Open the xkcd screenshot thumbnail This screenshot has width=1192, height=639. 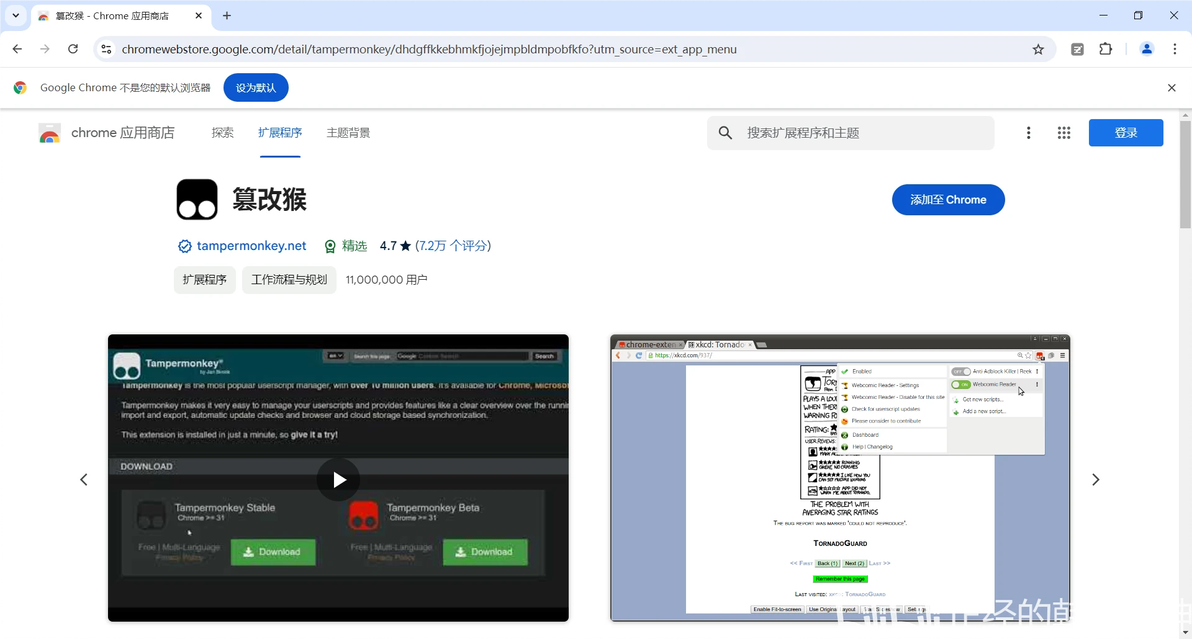coord(840,478)
